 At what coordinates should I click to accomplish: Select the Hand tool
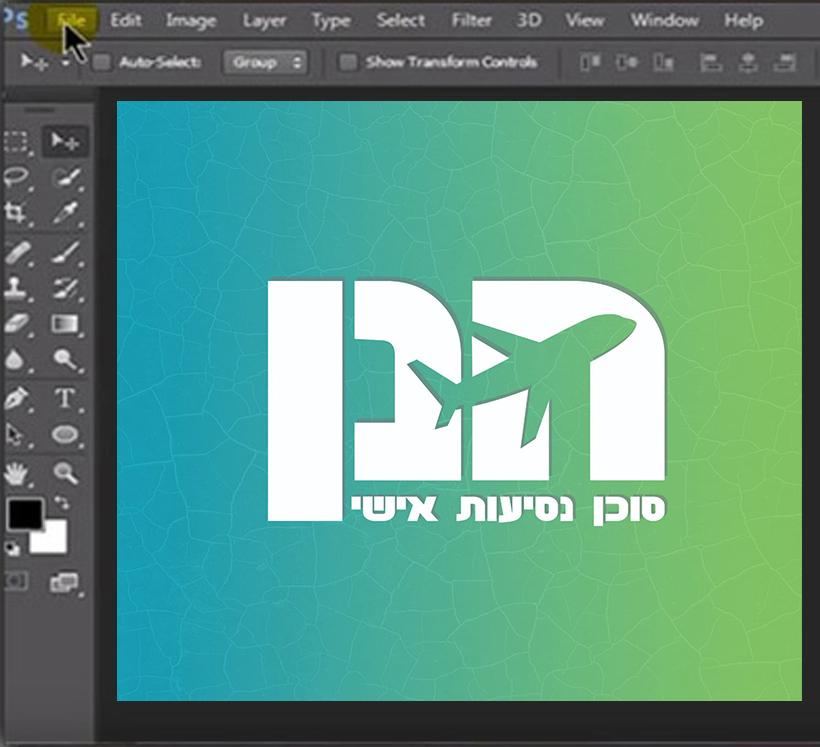tap(17, 473)
